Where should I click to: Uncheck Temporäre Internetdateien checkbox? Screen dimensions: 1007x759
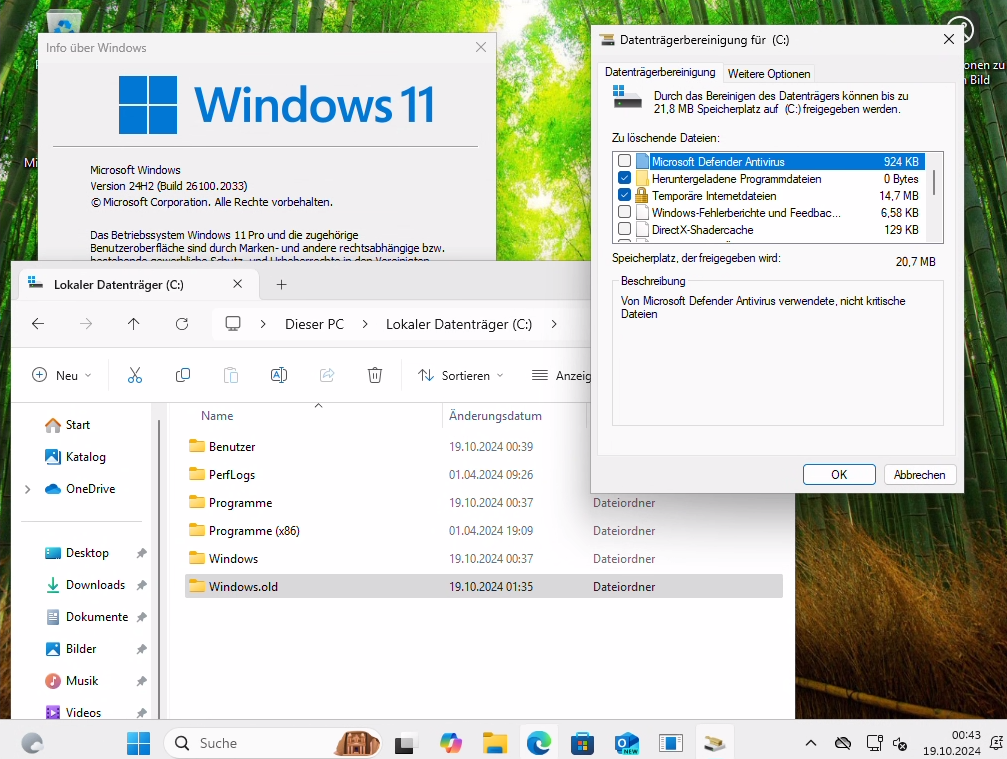[x=624, y=195]
